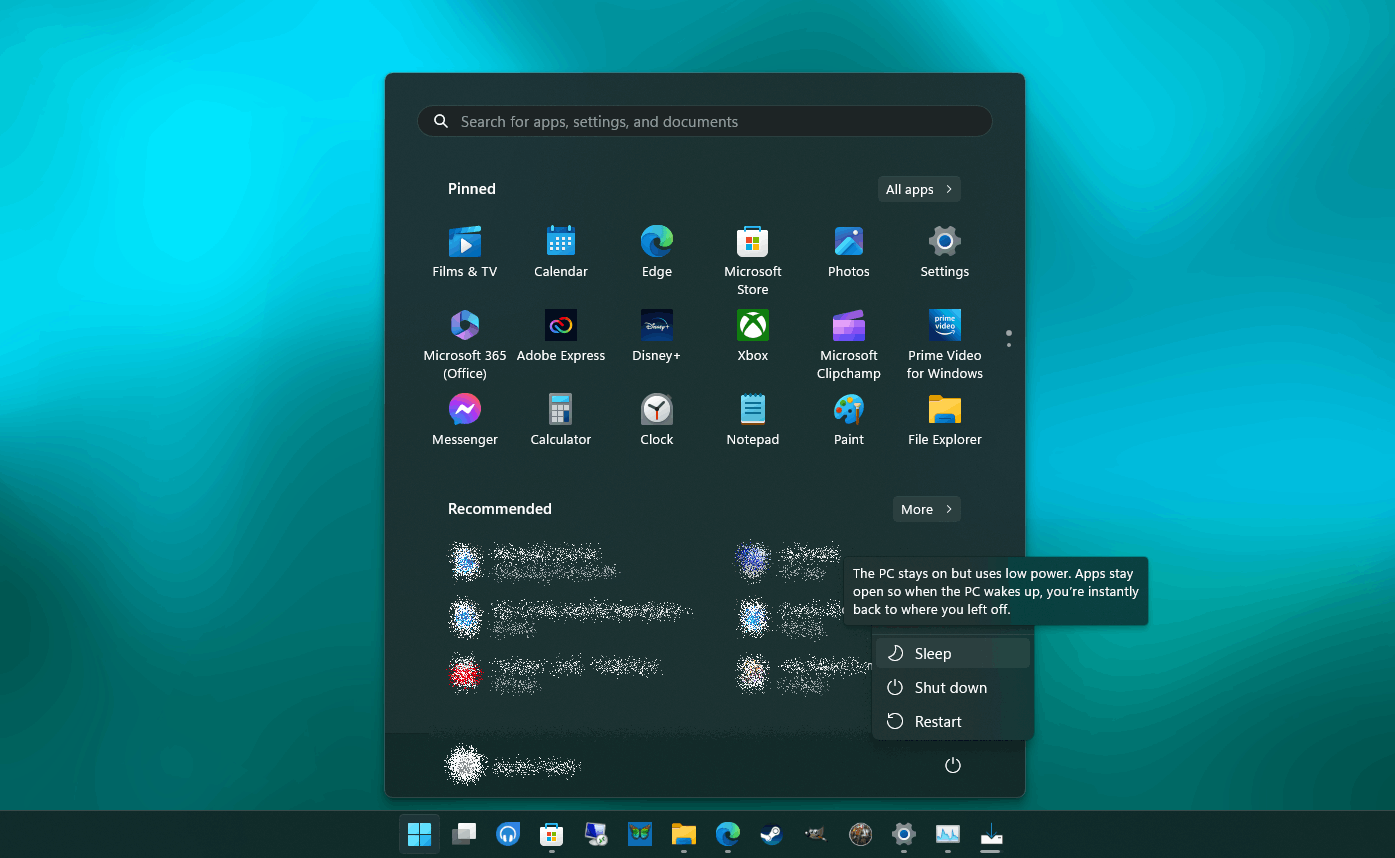Open Settings from the Pinned grid

[x=945, y=252]
